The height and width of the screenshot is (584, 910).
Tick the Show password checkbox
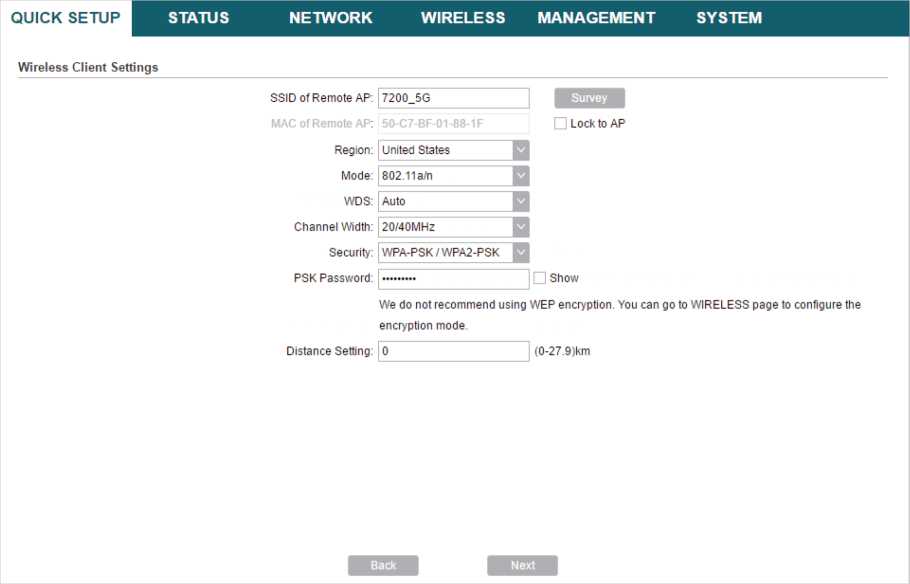point(540,278)
